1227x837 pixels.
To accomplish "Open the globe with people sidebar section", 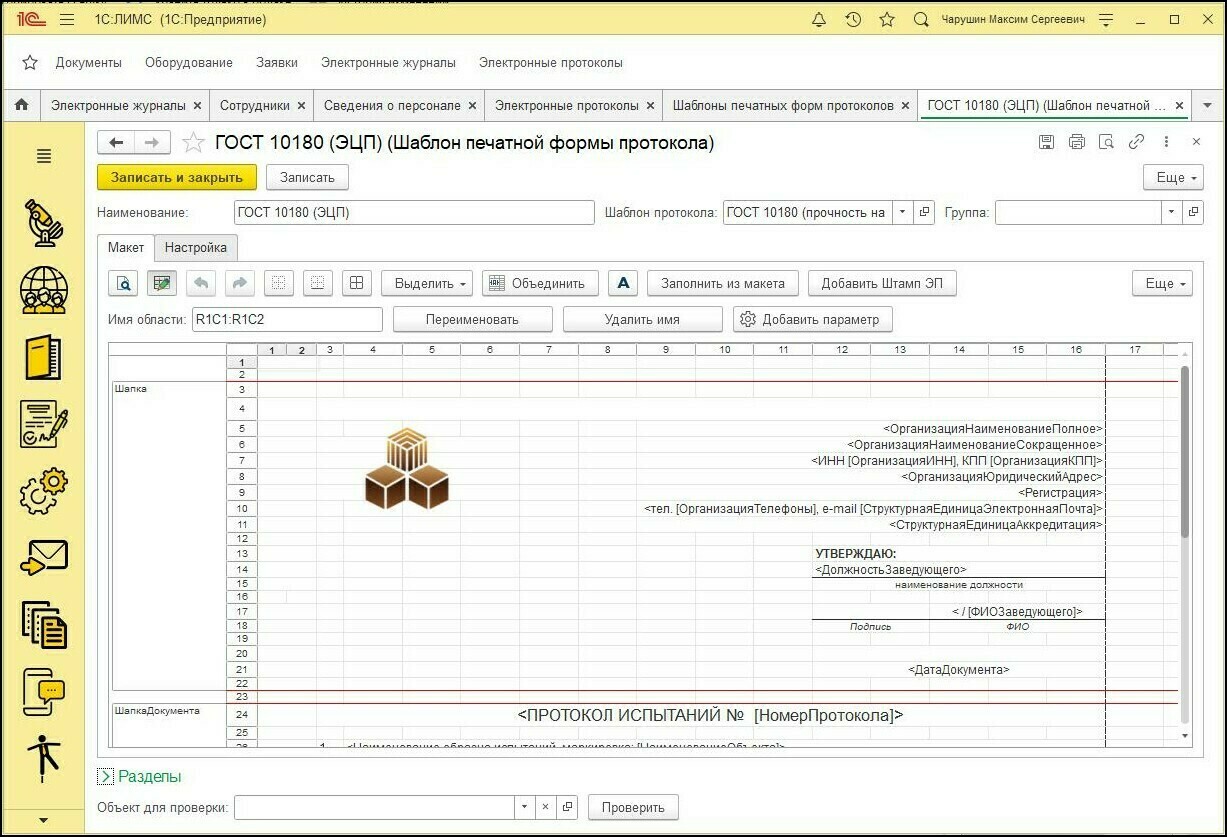I will (44, 291).
